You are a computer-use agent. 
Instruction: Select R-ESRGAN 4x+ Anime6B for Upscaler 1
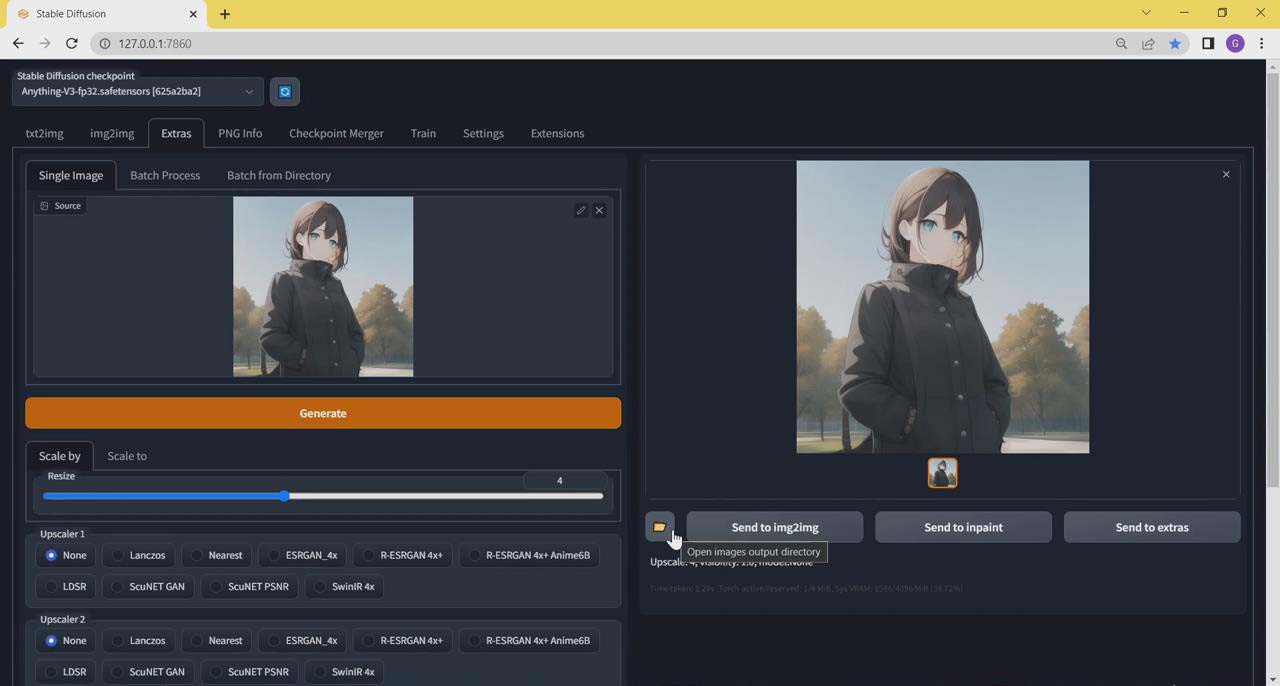point(537,555)
